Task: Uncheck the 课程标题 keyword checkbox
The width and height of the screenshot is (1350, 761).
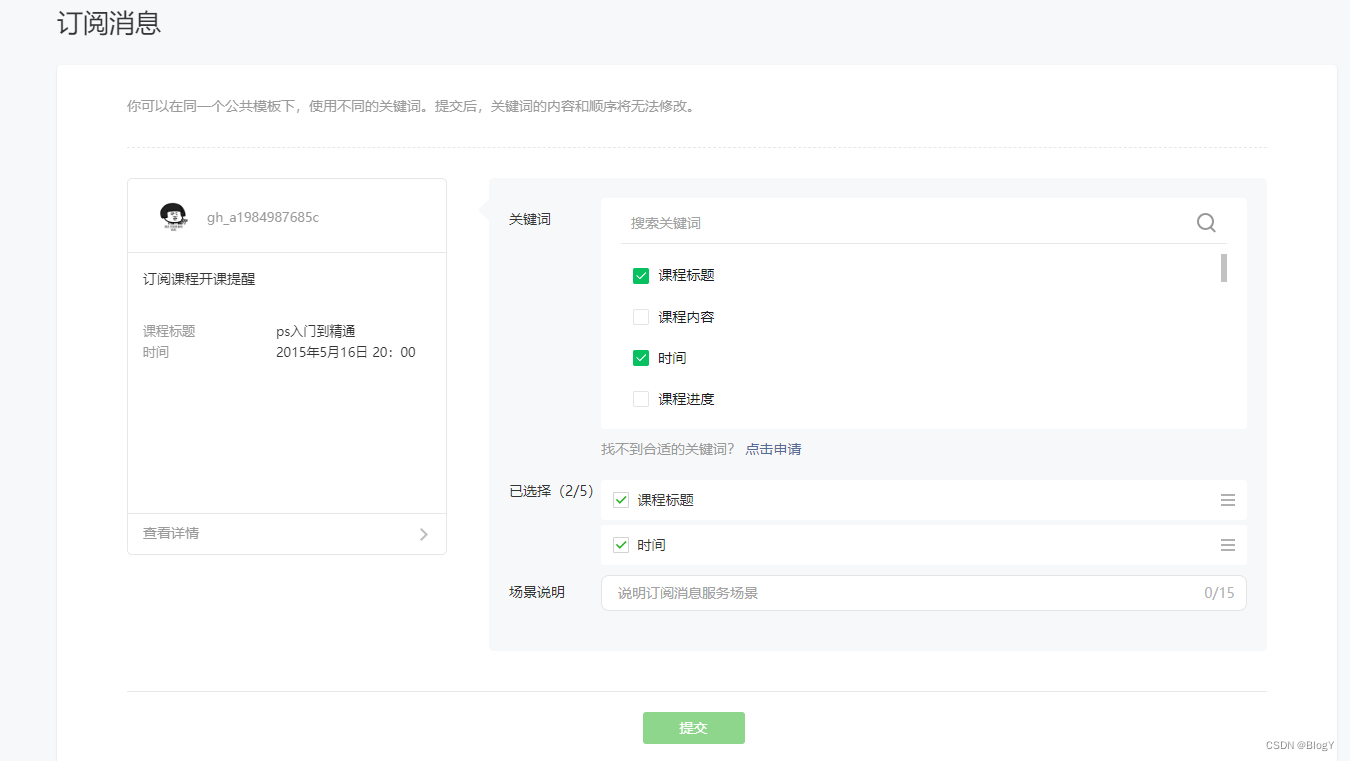Action: coord(640,275)
